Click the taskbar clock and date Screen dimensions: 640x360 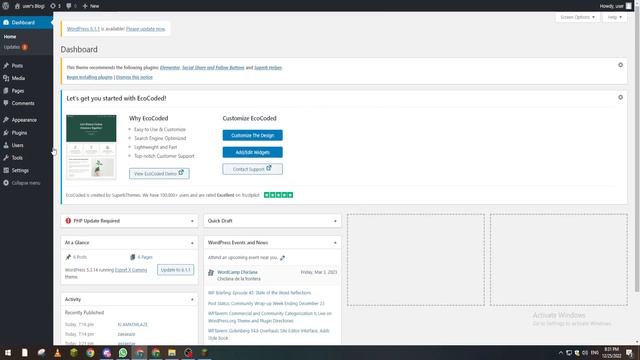[611, 353]
